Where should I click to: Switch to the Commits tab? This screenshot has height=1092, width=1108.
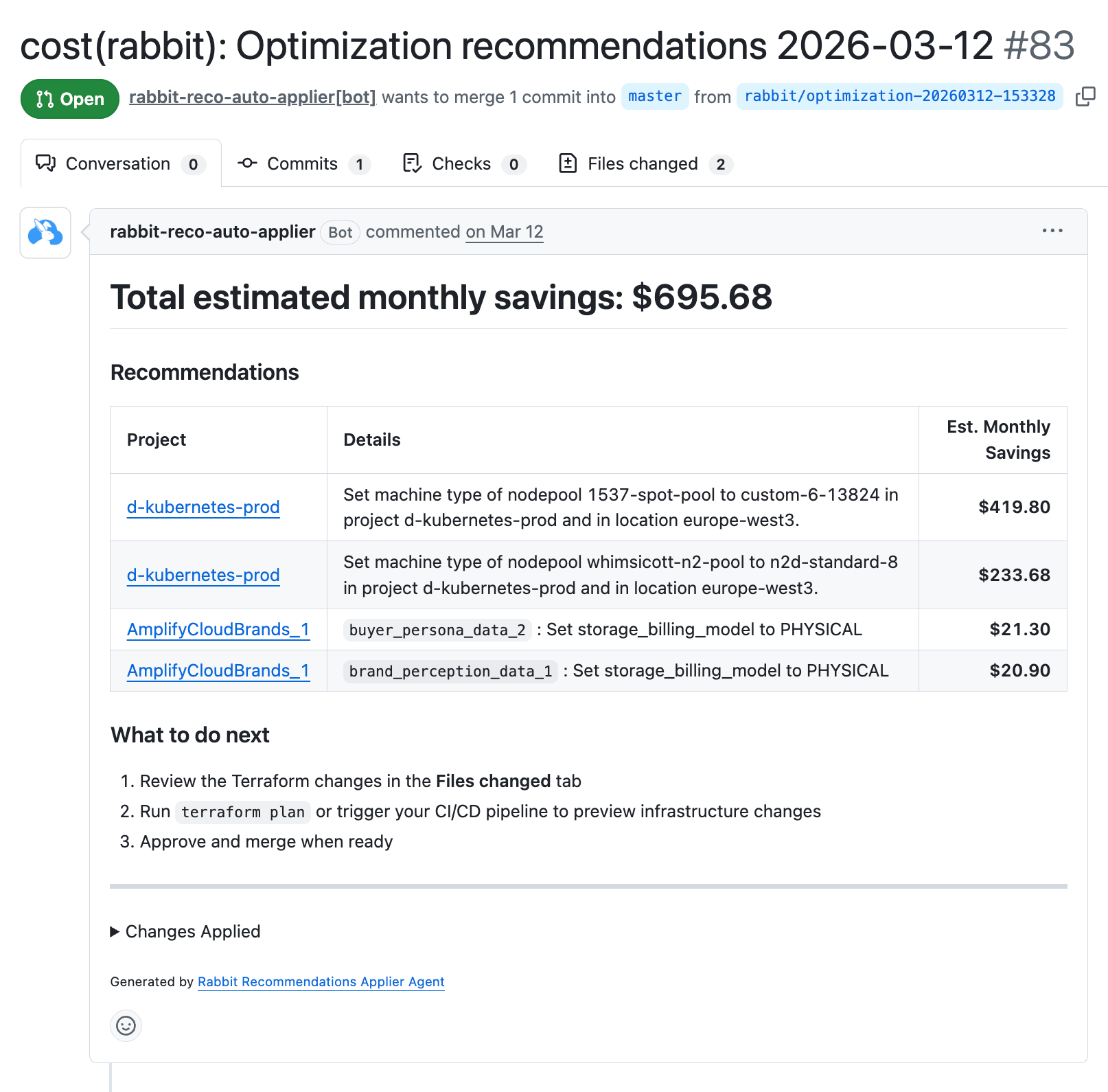tap(303, 164)
